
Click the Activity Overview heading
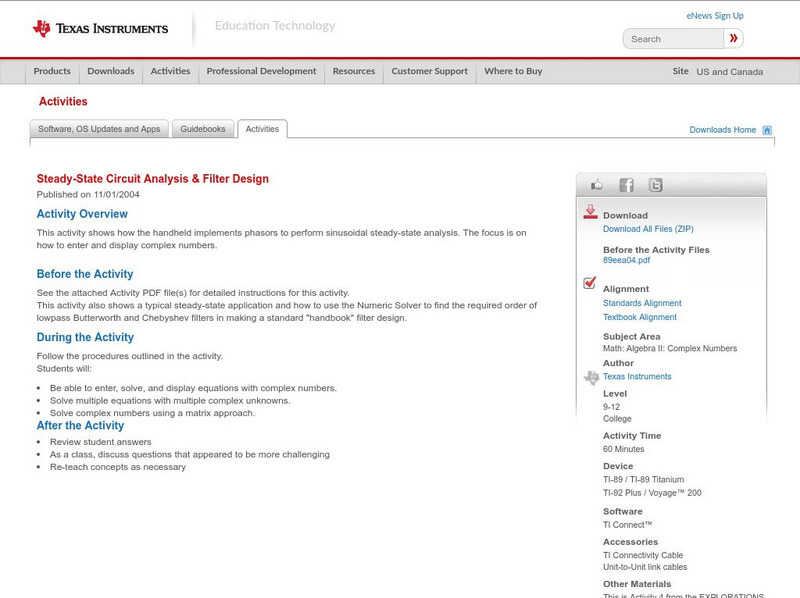pos(82,214)
